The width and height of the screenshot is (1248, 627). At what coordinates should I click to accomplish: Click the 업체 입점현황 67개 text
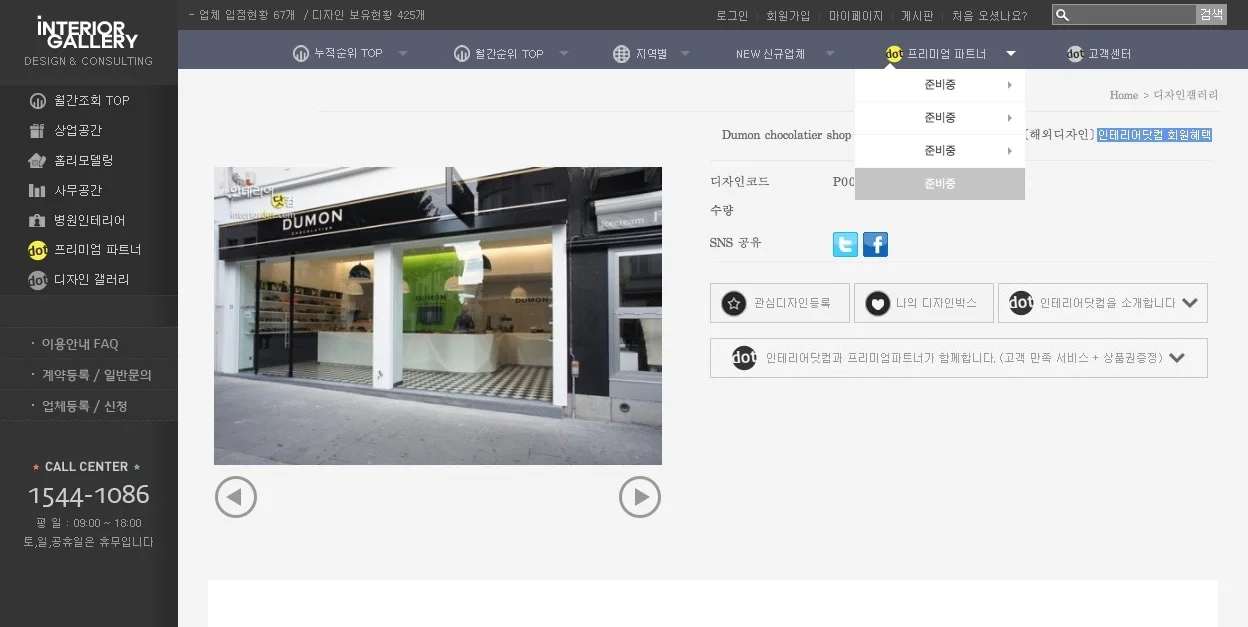coord(247,15)
